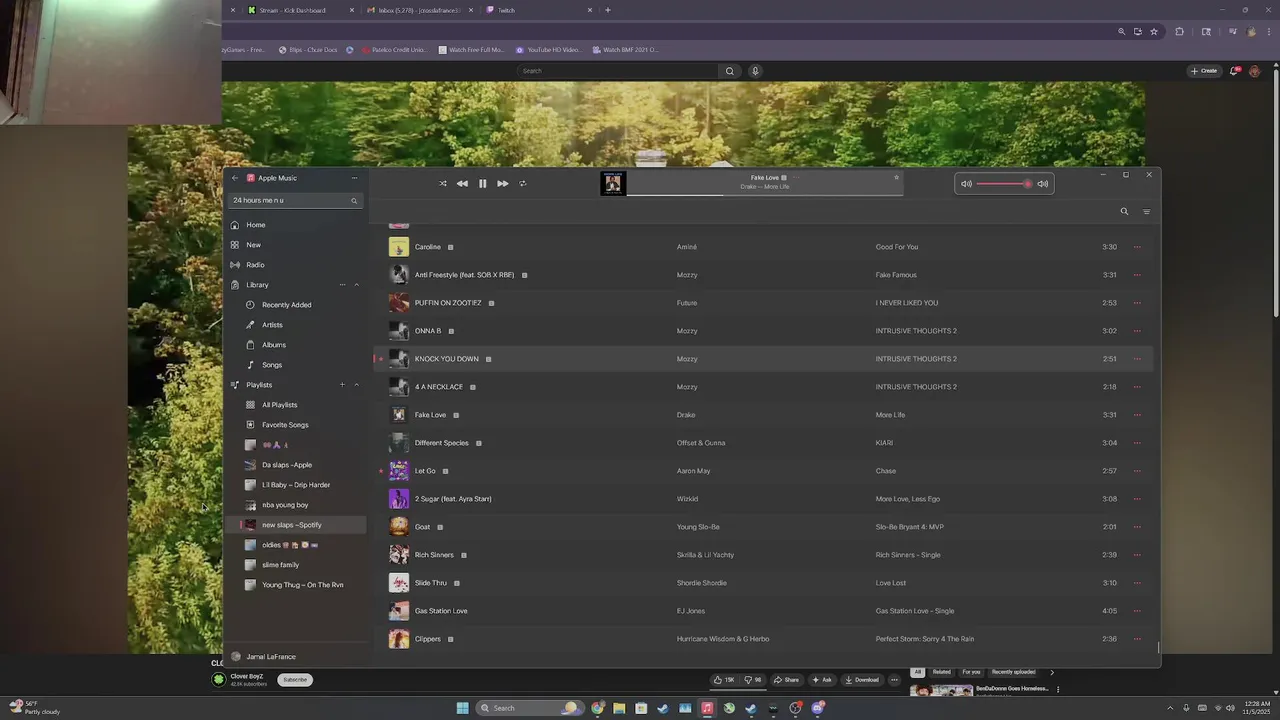Viewport: 1280px width, 720px height.
Task: Click YouTube search magnifier button
Action: tap(730, 71)
